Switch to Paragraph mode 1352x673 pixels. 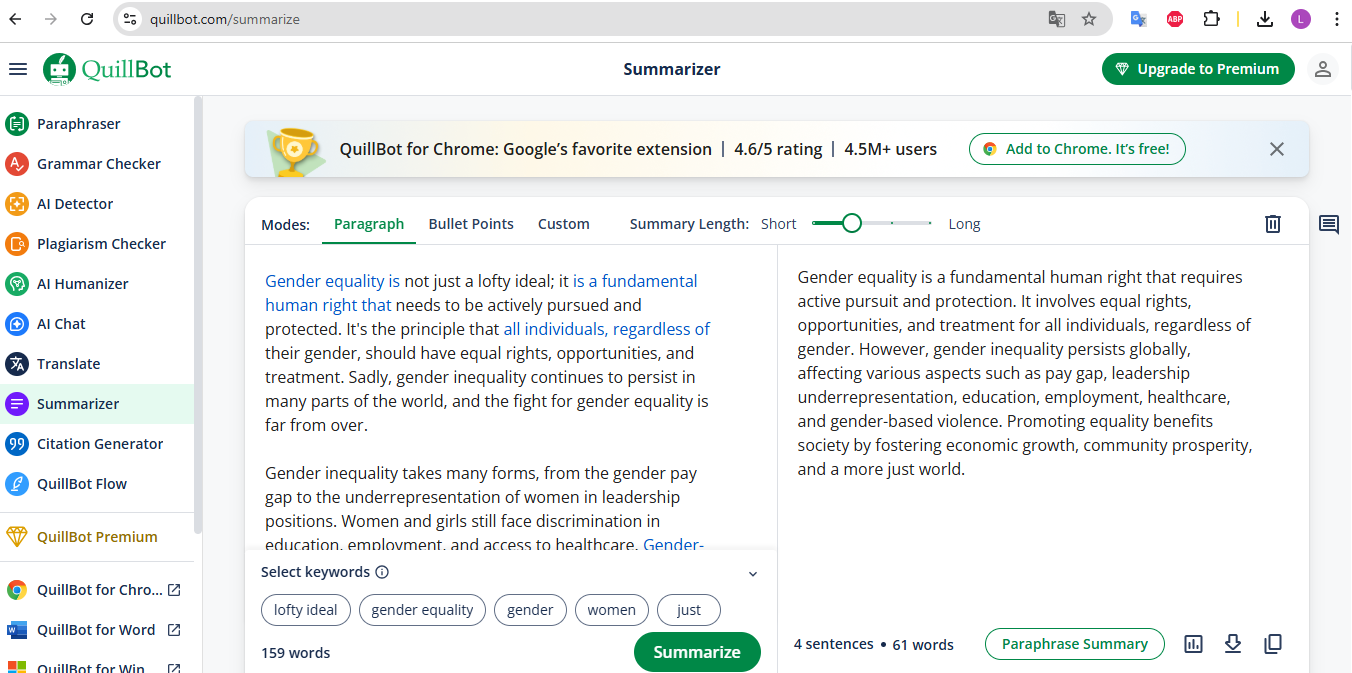click(x=369, y=224)
